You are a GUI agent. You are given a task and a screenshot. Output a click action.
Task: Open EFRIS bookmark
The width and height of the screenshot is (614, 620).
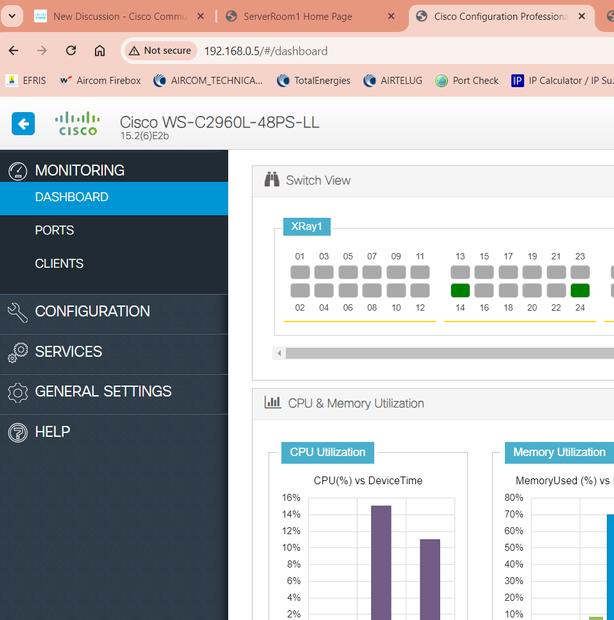(26, 81)
